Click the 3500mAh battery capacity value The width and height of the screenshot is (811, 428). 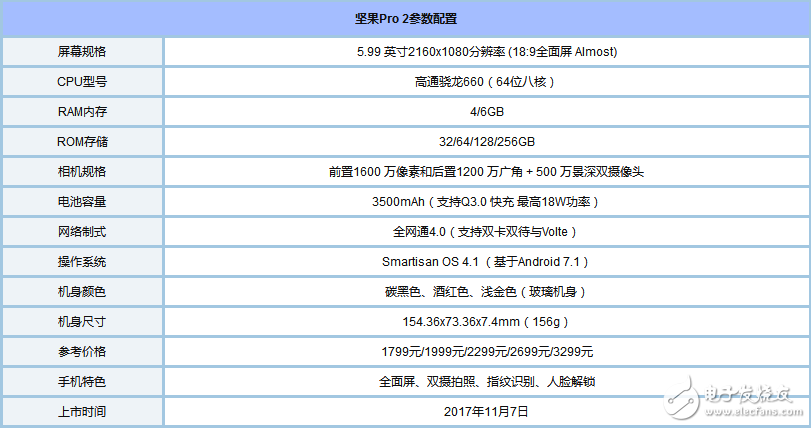point(485,201)
